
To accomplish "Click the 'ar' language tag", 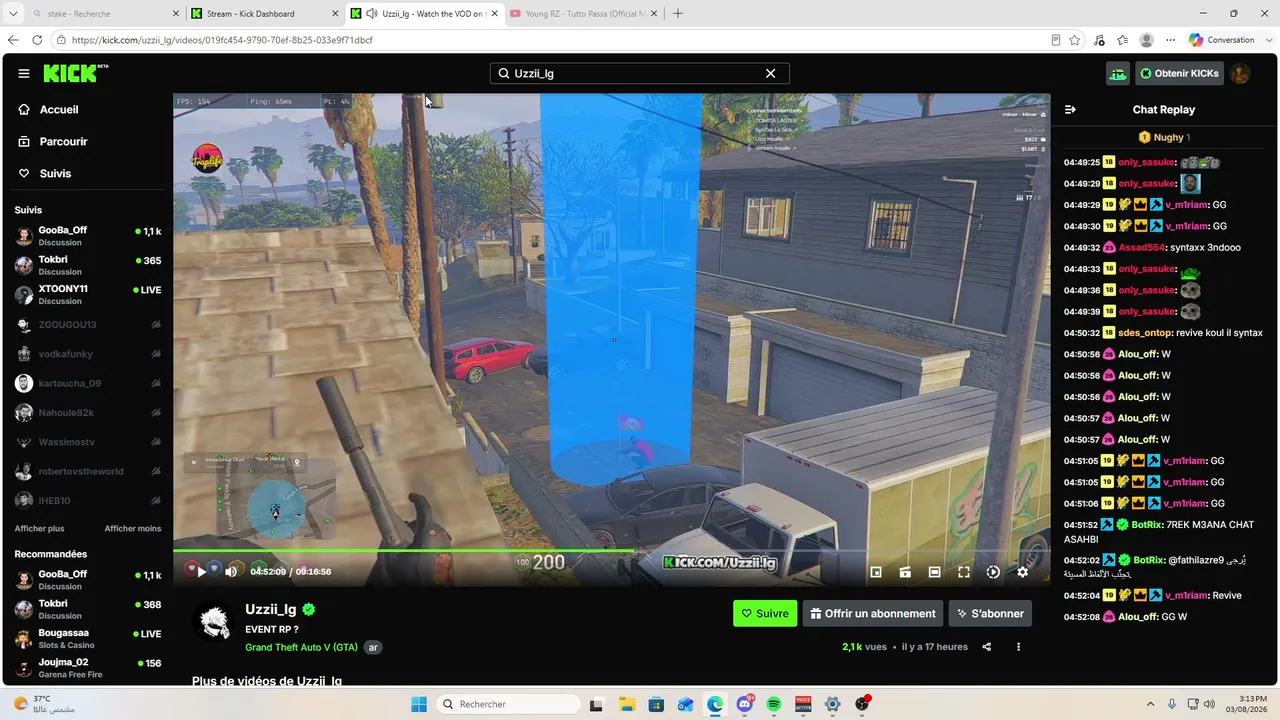I will [373, 647].
